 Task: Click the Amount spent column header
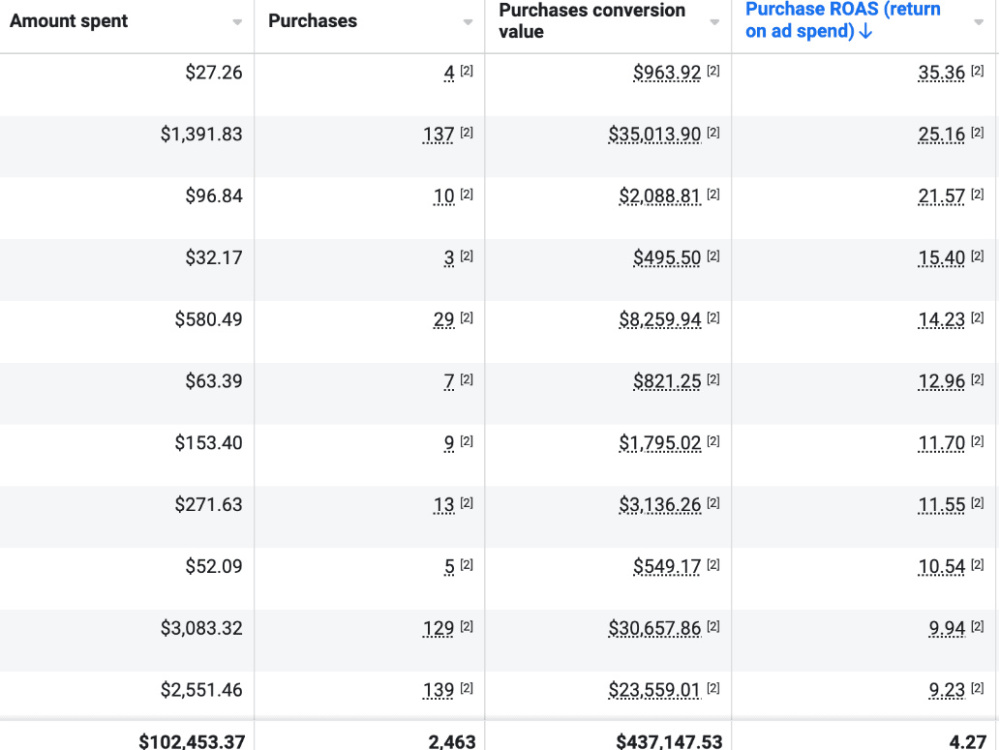(x=69, y=21)
